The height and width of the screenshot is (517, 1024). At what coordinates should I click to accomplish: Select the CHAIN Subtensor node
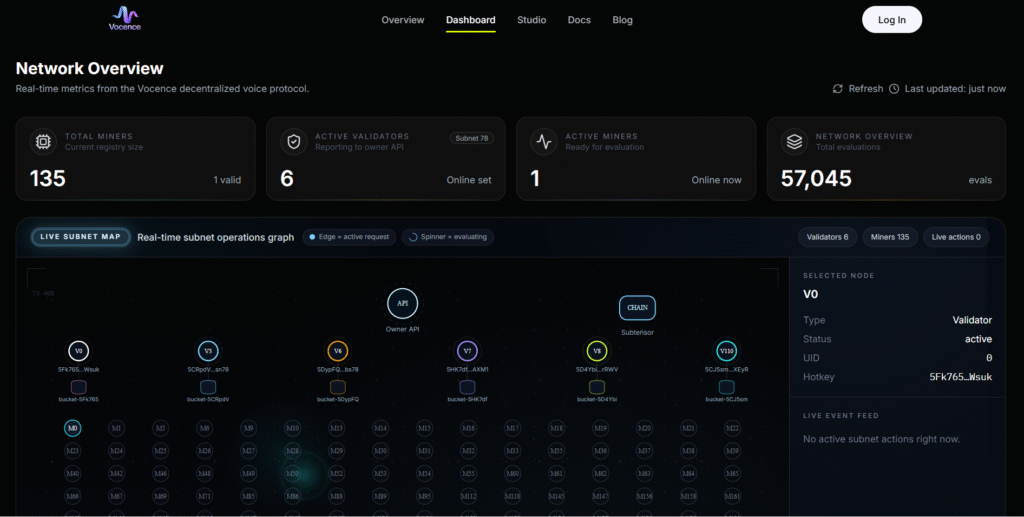click(x=637, y=307)
